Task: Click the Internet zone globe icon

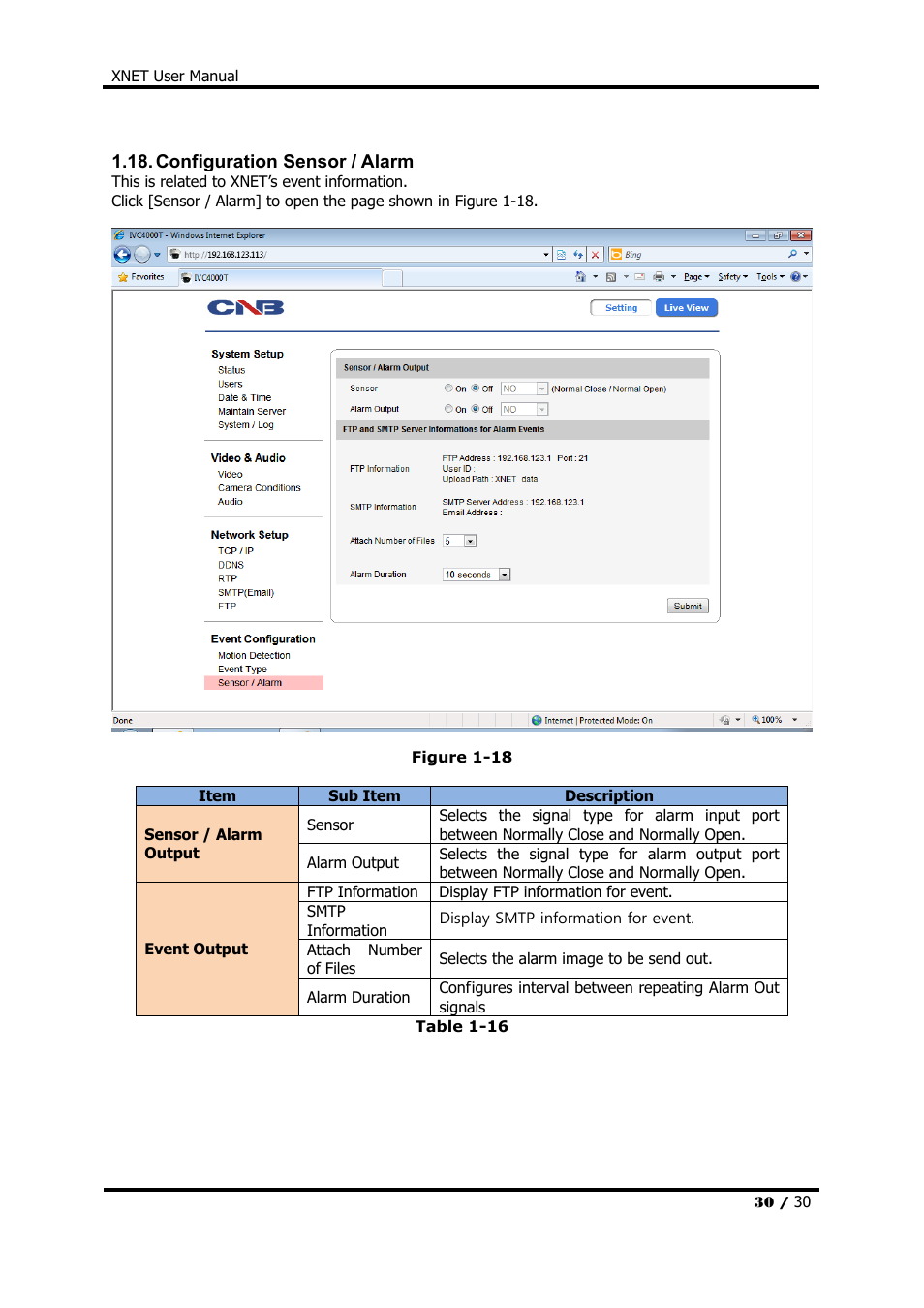Action: 537,720
